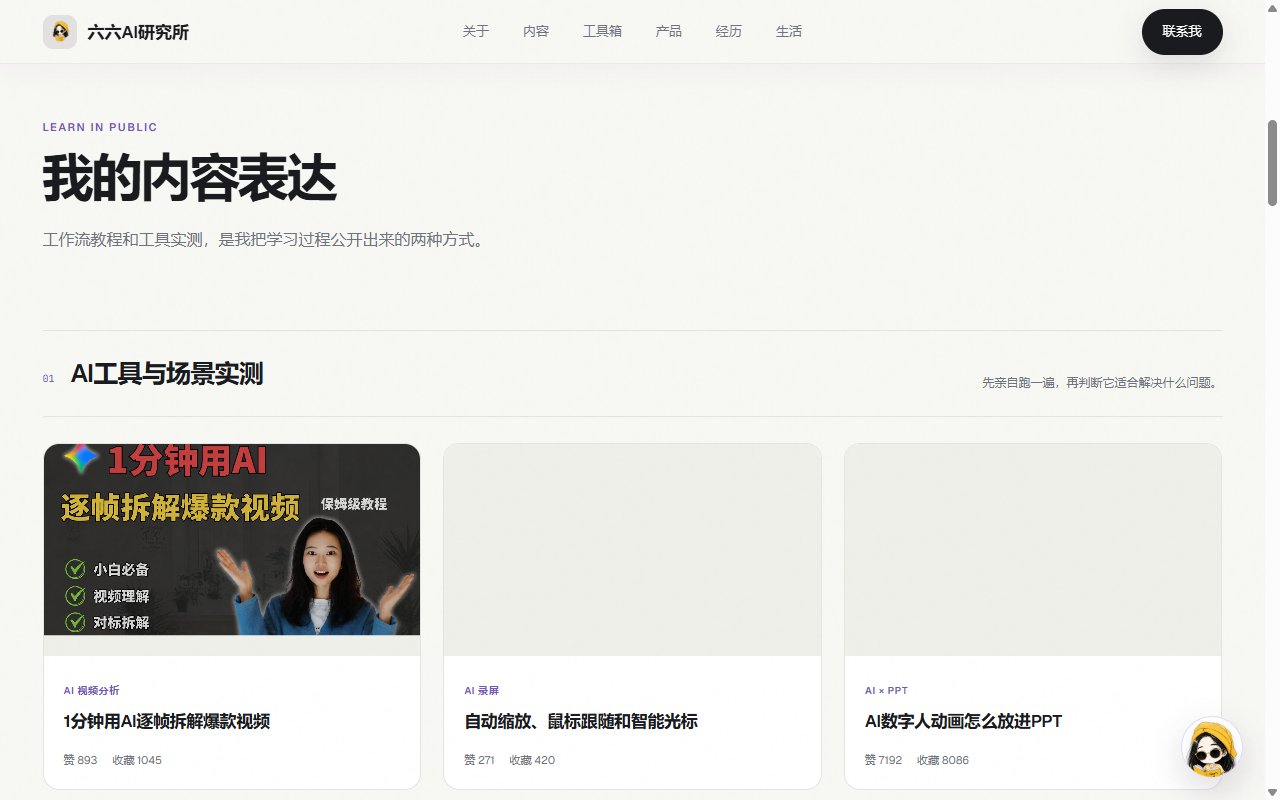
Task: Open the floating cartoon avatar chat icon
Action: [x=1211, y=747]
